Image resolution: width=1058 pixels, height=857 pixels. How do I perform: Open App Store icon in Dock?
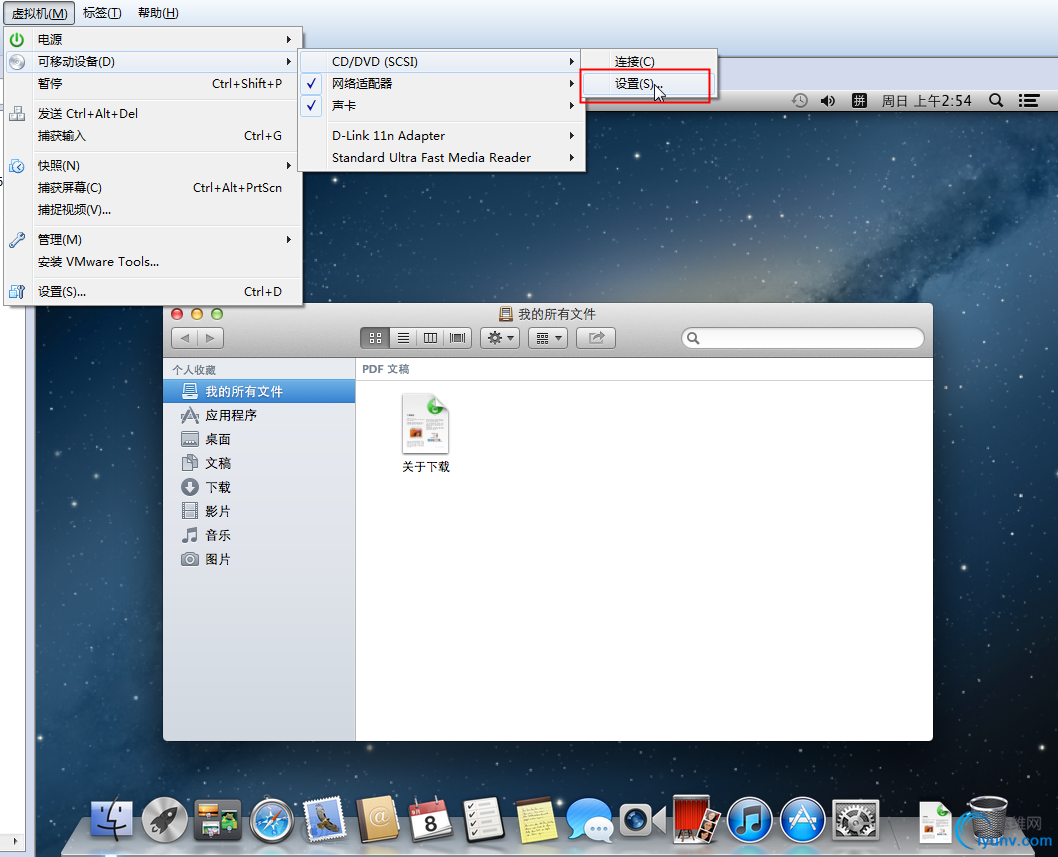click(802, 819)
